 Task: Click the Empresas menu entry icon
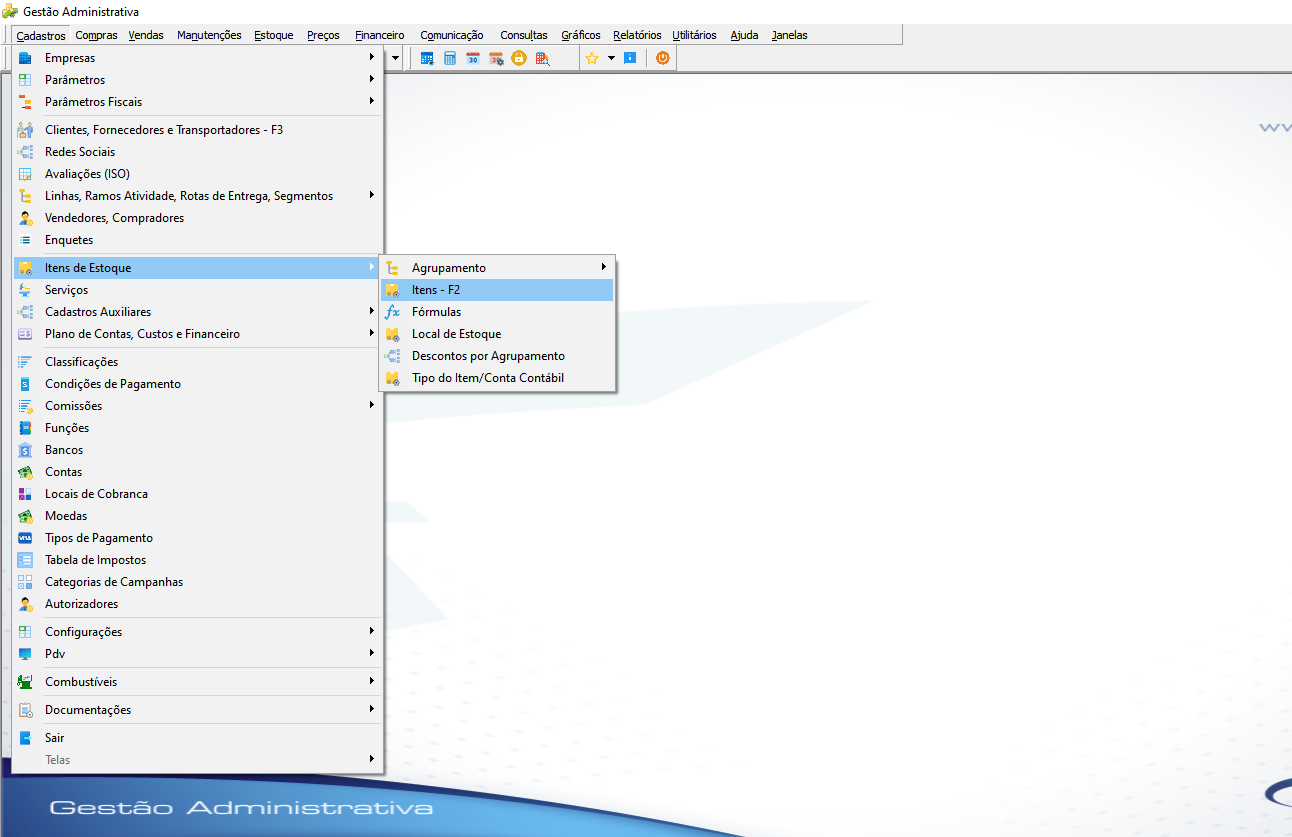26,58
